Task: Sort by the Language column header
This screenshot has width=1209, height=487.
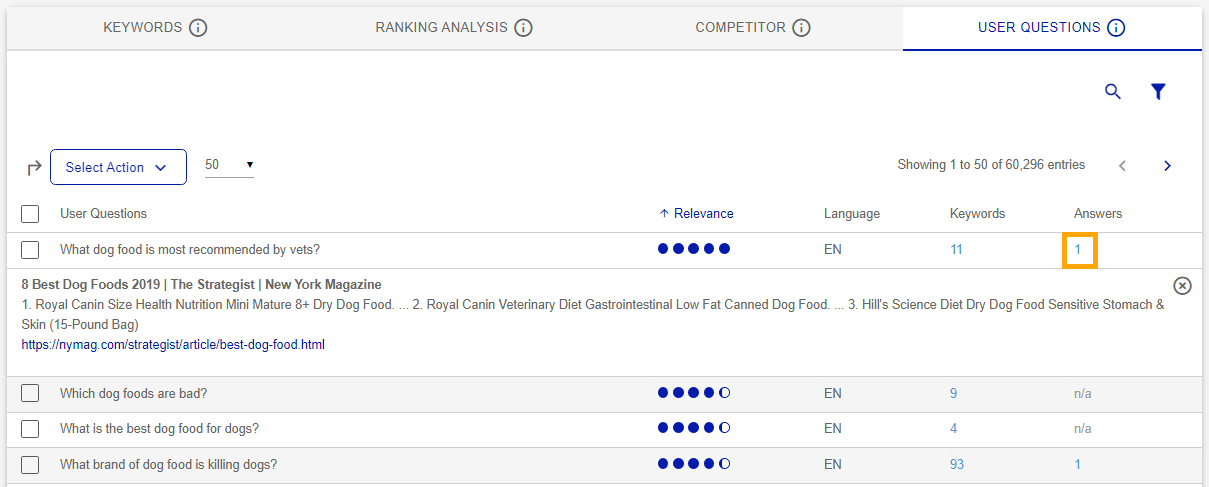Action: pyautogui.click(x=852, y=213)
